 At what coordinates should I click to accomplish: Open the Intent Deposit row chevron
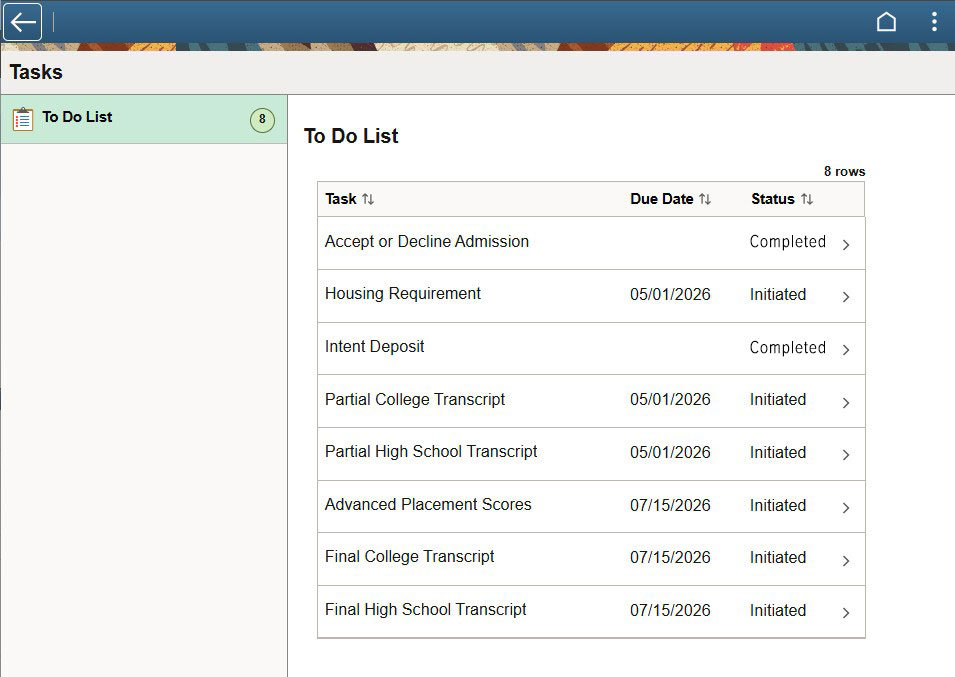(846, 350)
